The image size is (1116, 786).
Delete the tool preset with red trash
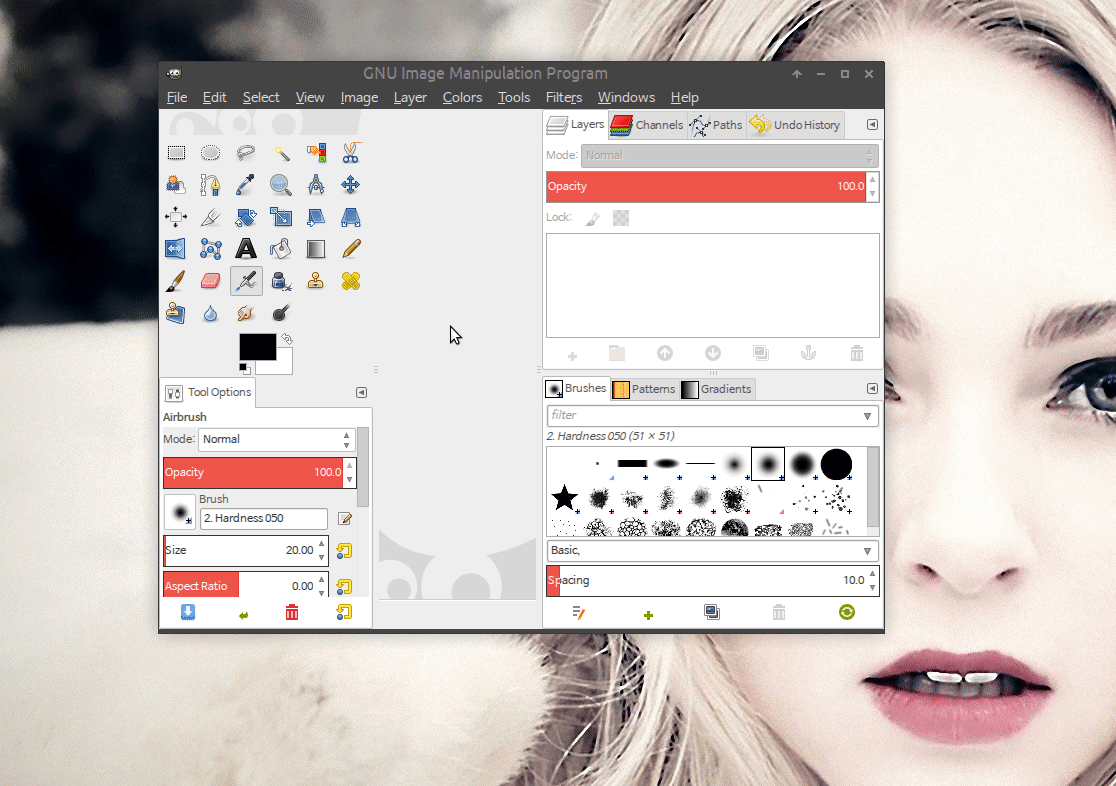292,612
